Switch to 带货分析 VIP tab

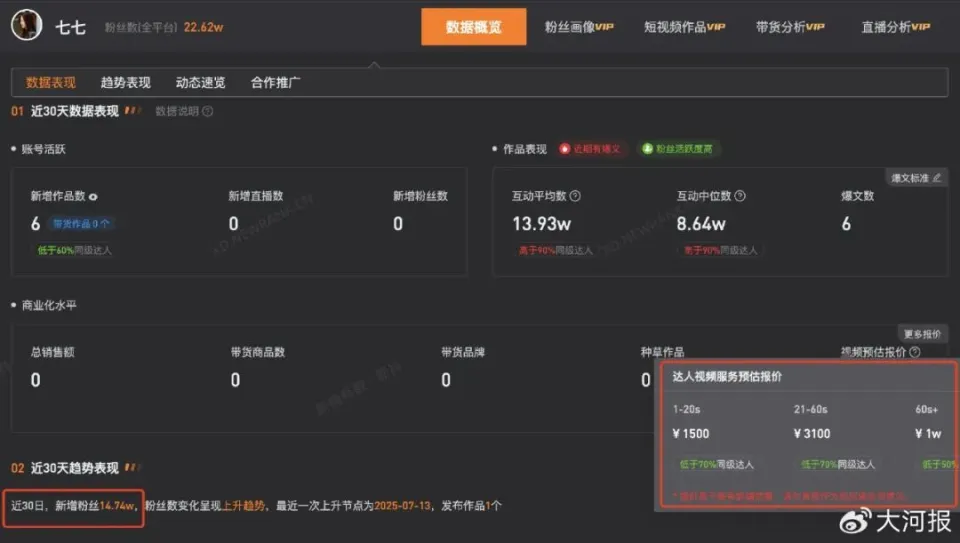pos(790,27)
